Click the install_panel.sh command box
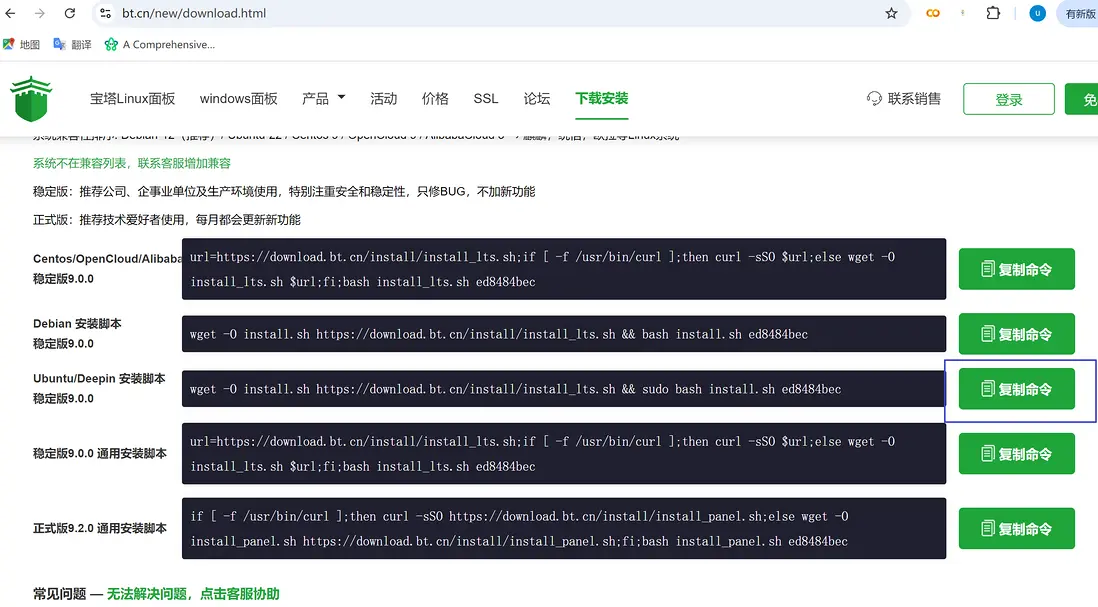 tap(564, 529)
